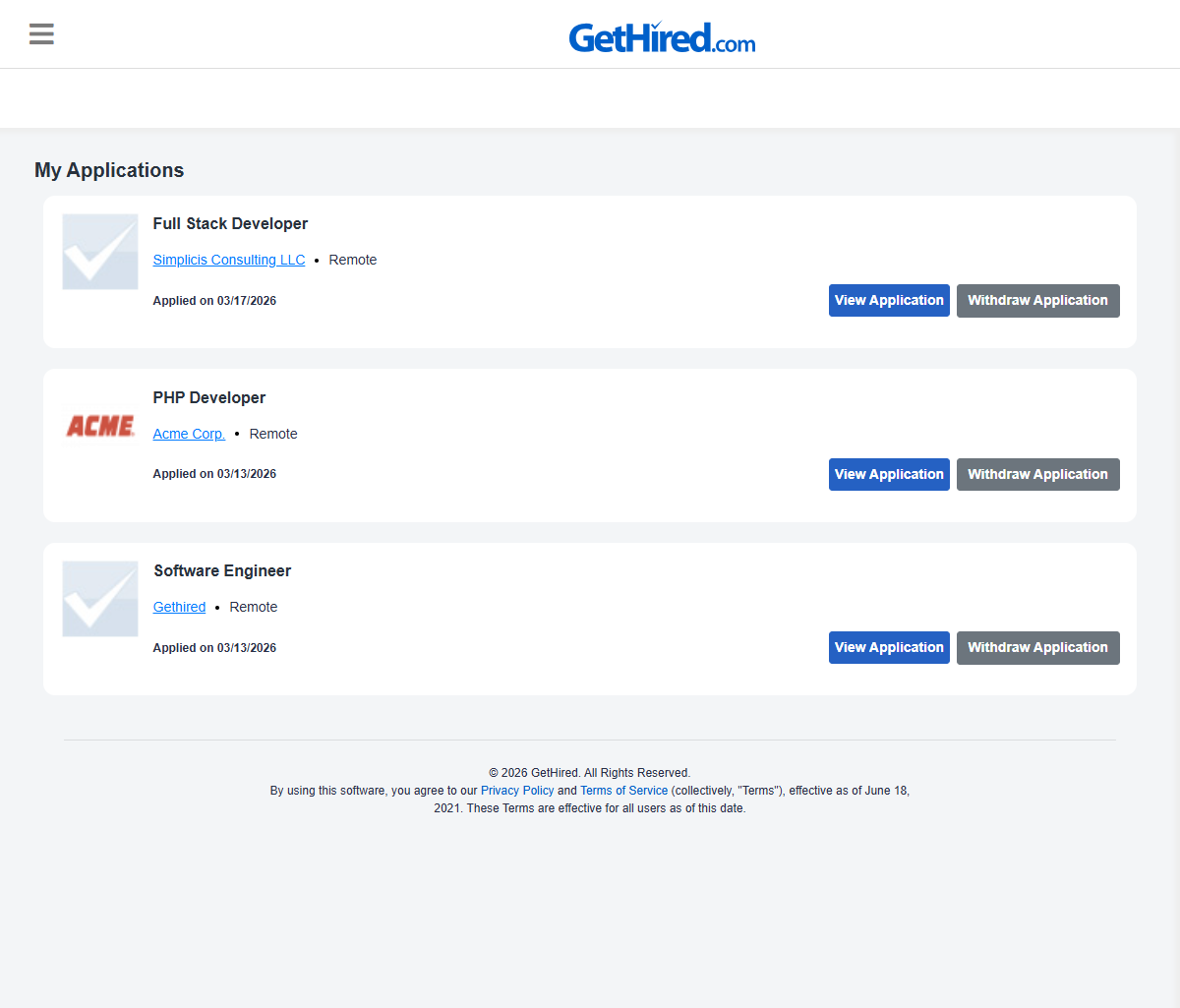
Task: Open the hamburger navigation menu
Action: pos(41,34)
